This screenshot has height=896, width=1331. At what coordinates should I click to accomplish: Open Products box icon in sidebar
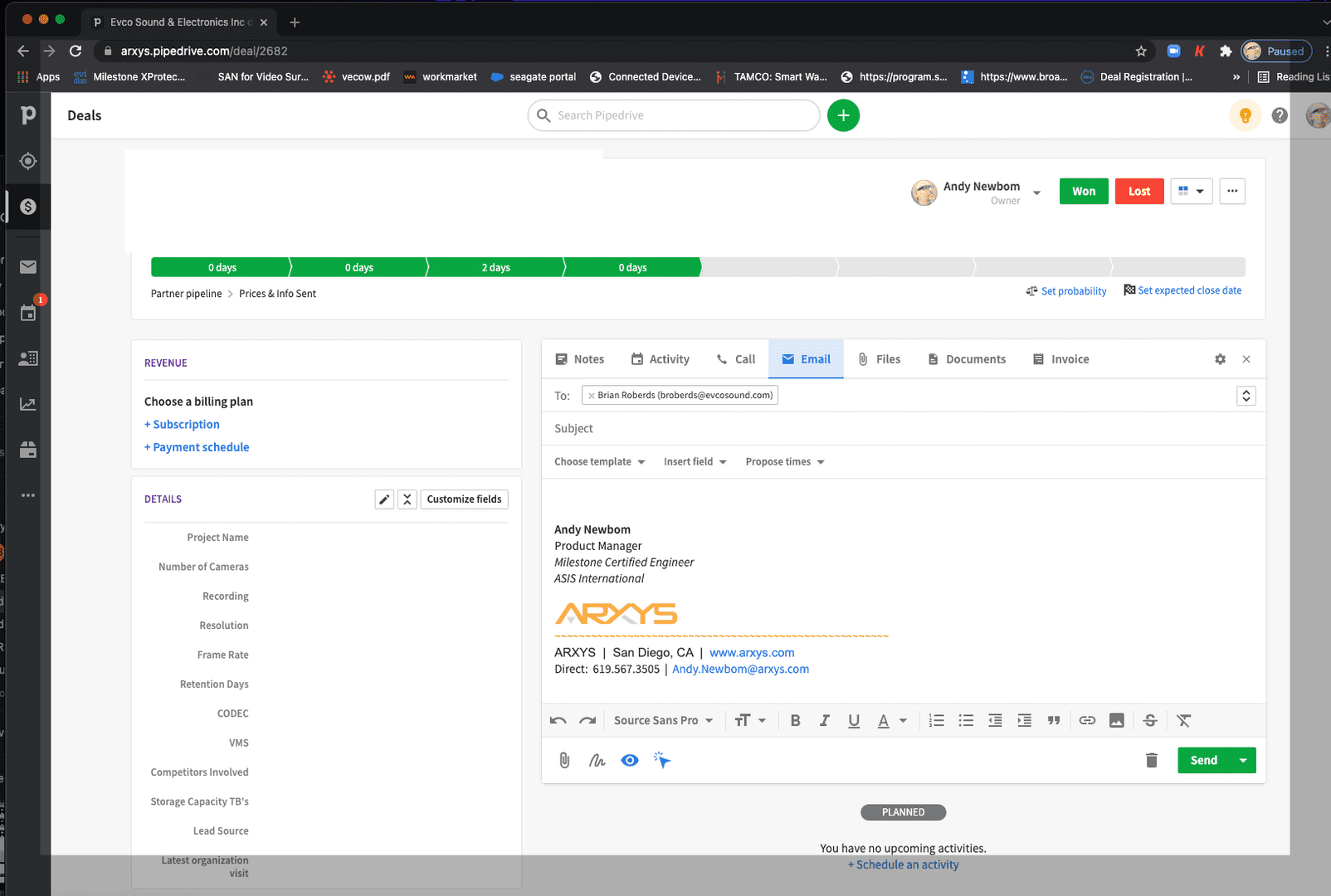28,450
